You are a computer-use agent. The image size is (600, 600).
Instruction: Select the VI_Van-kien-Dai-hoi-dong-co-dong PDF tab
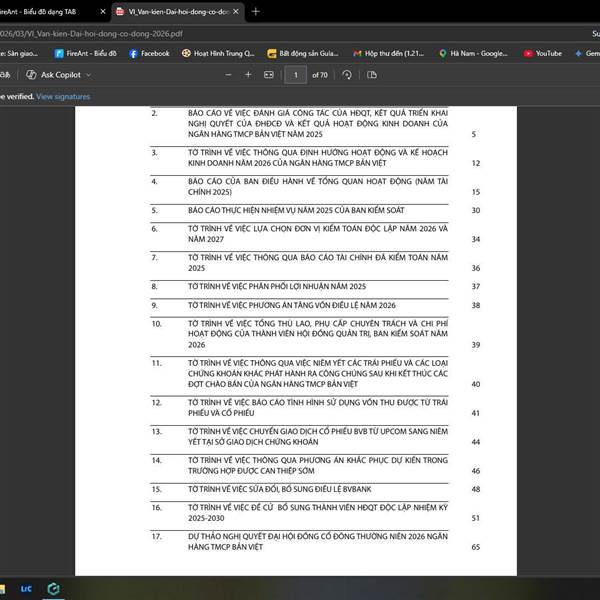[x=178, y=11]
